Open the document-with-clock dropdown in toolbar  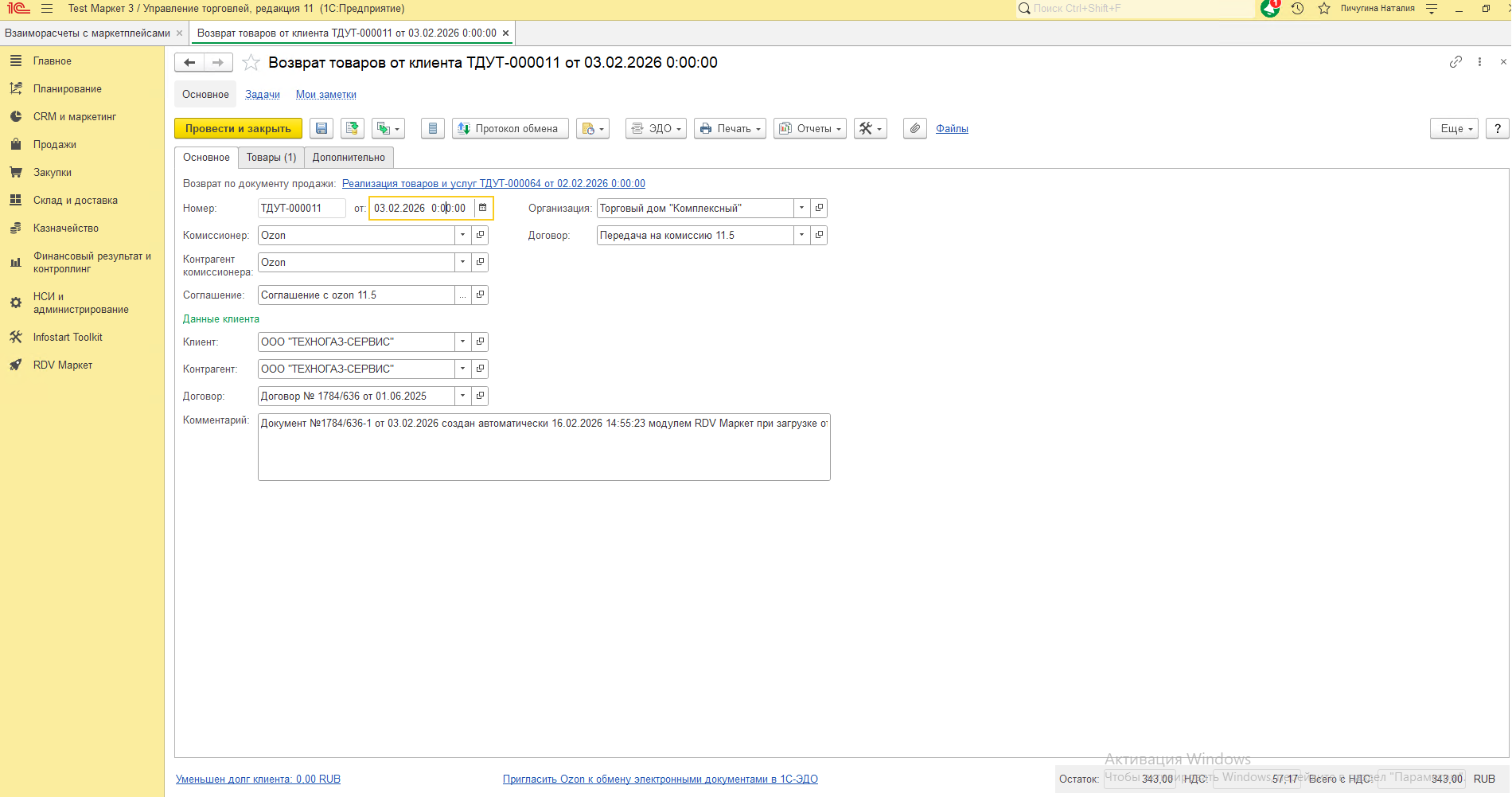coord(593,128)
